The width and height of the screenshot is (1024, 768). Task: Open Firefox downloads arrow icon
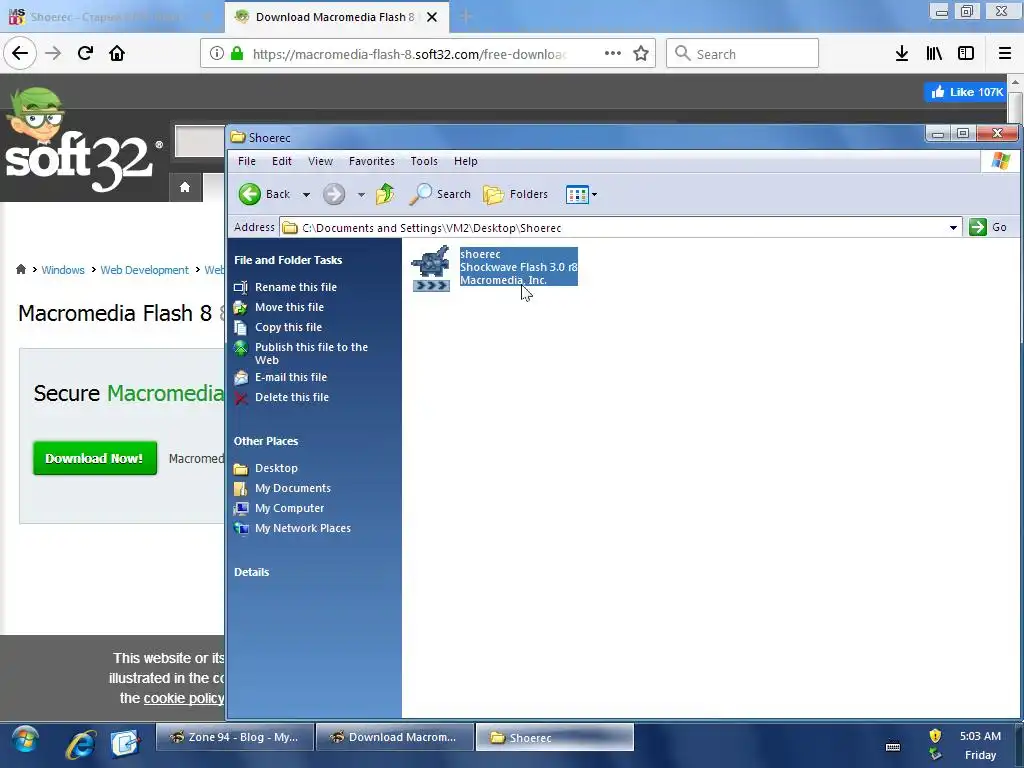point(902,54)
